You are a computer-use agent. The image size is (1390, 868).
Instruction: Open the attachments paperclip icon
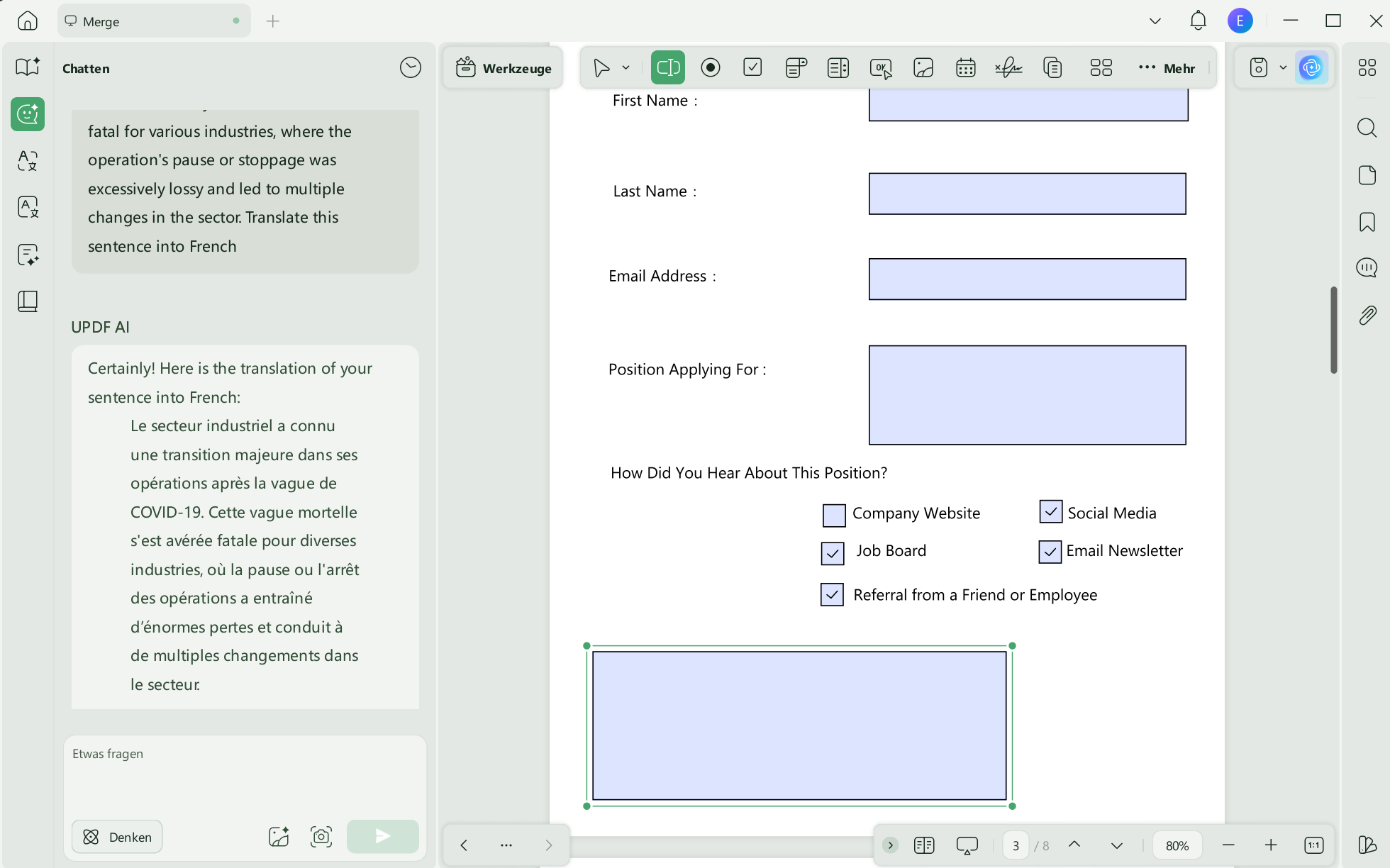point(1367,315)
